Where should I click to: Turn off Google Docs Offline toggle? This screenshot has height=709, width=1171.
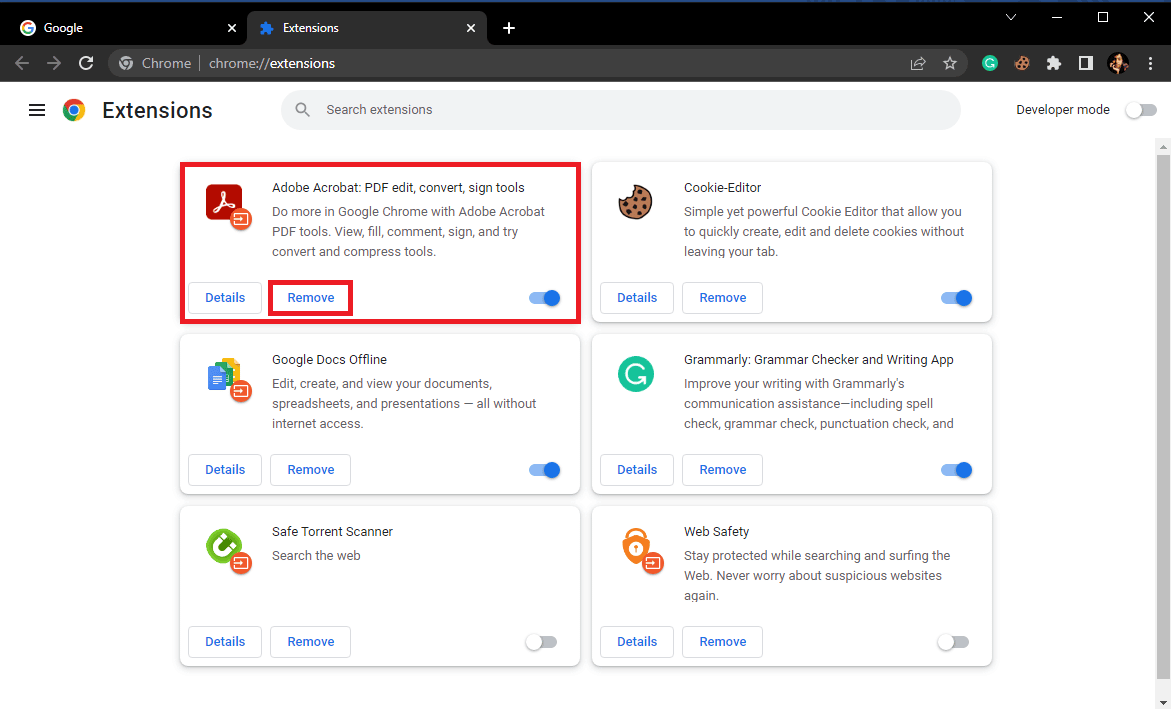tap(544, 470)
